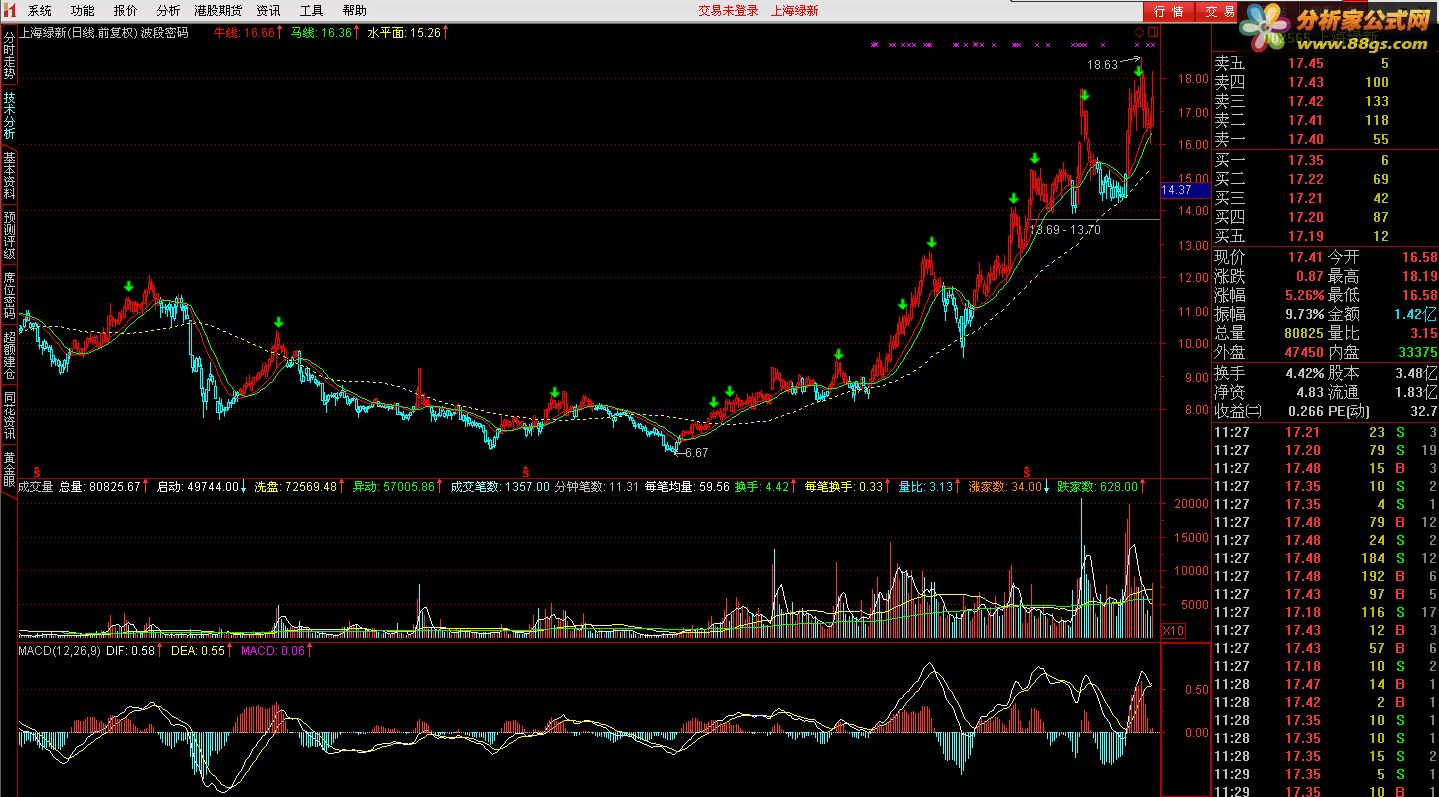The height and width of the screenshot is (797, 1439).
Task: Click the green arrow above the 18.63 peak
Action: pyautogui.click(x=1139, y=72)
